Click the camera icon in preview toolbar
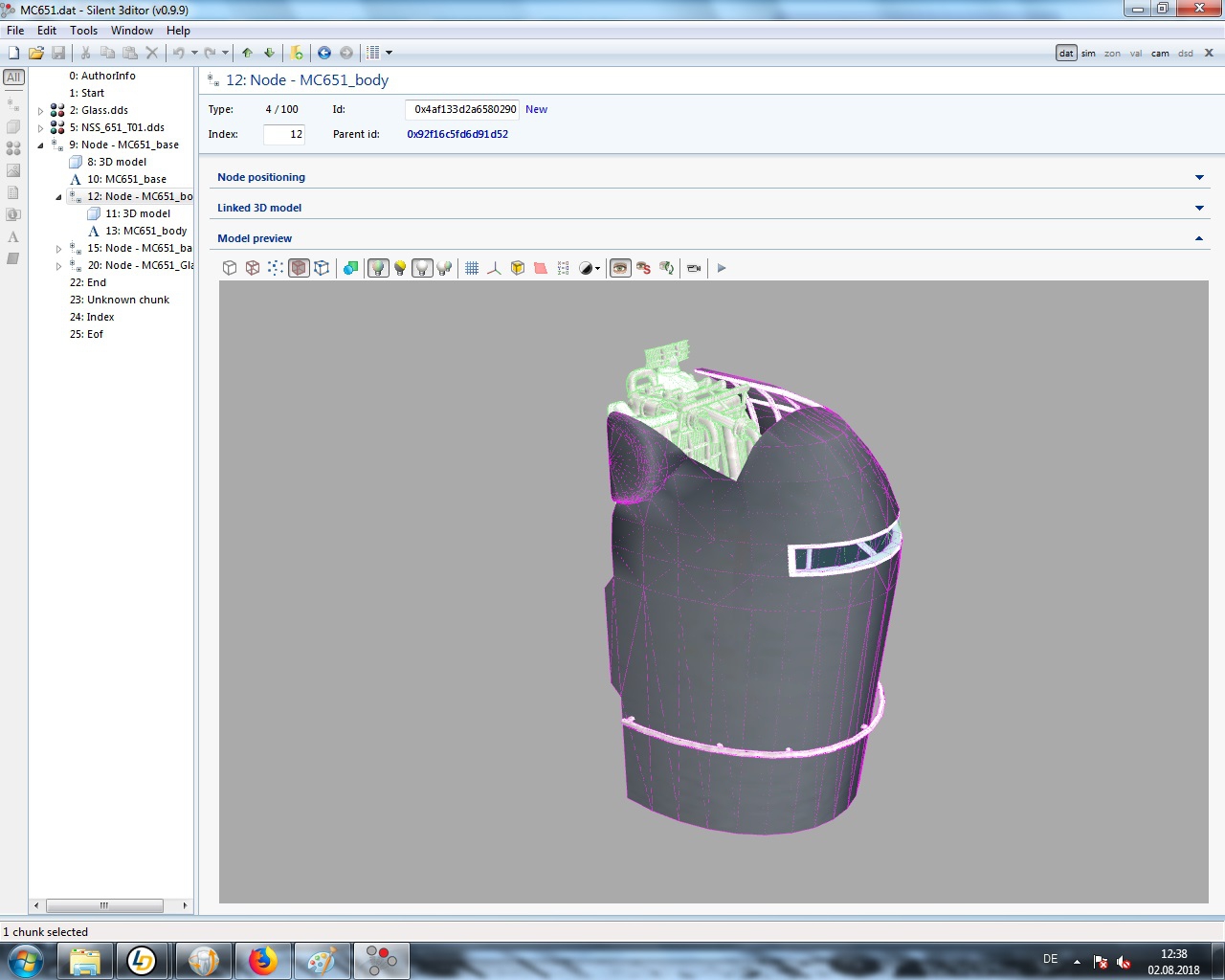The image size is (1225, 980). [694, 268]
